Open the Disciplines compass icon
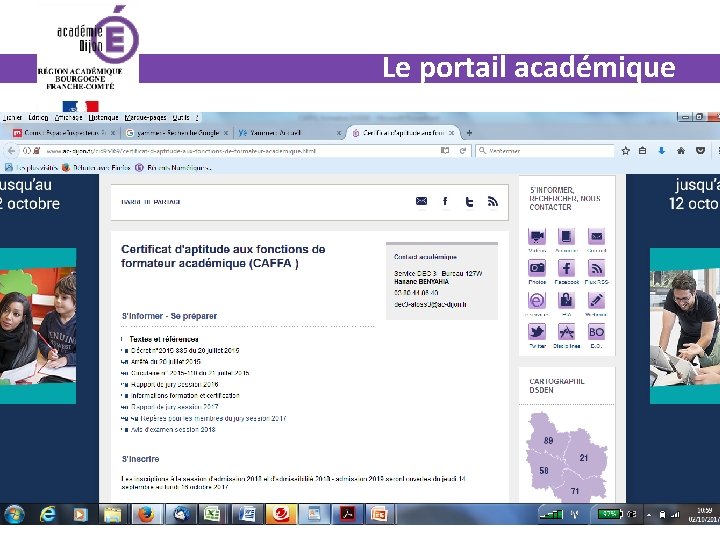Viewport: 720px width, 540px height. [566, 332]
